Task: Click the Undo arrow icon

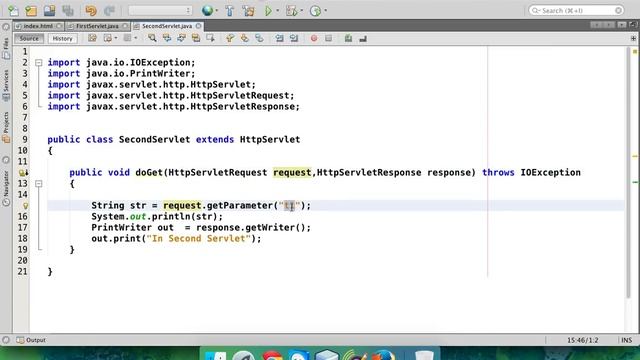Action: (x=91, y=11)
